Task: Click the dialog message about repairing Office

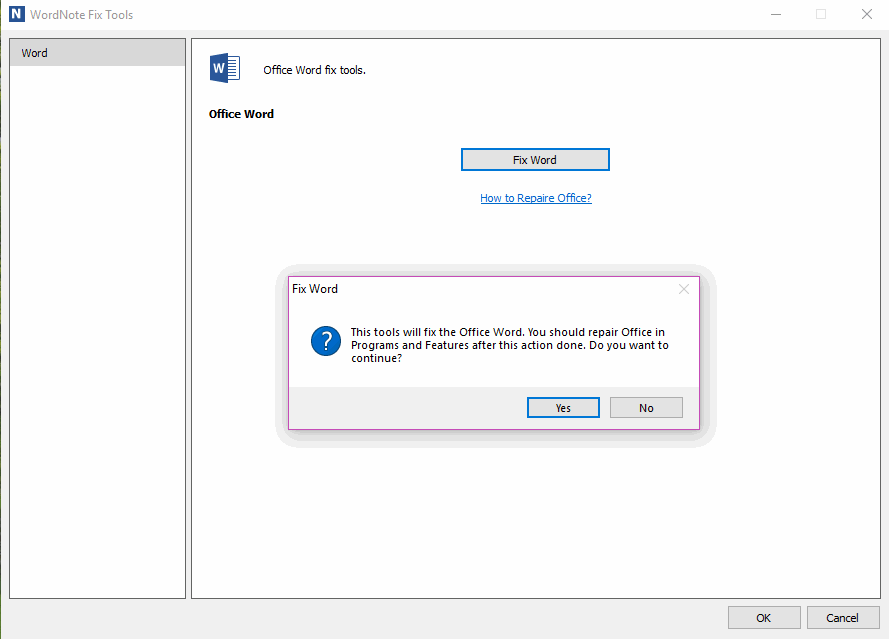Action: coord(510,345)
